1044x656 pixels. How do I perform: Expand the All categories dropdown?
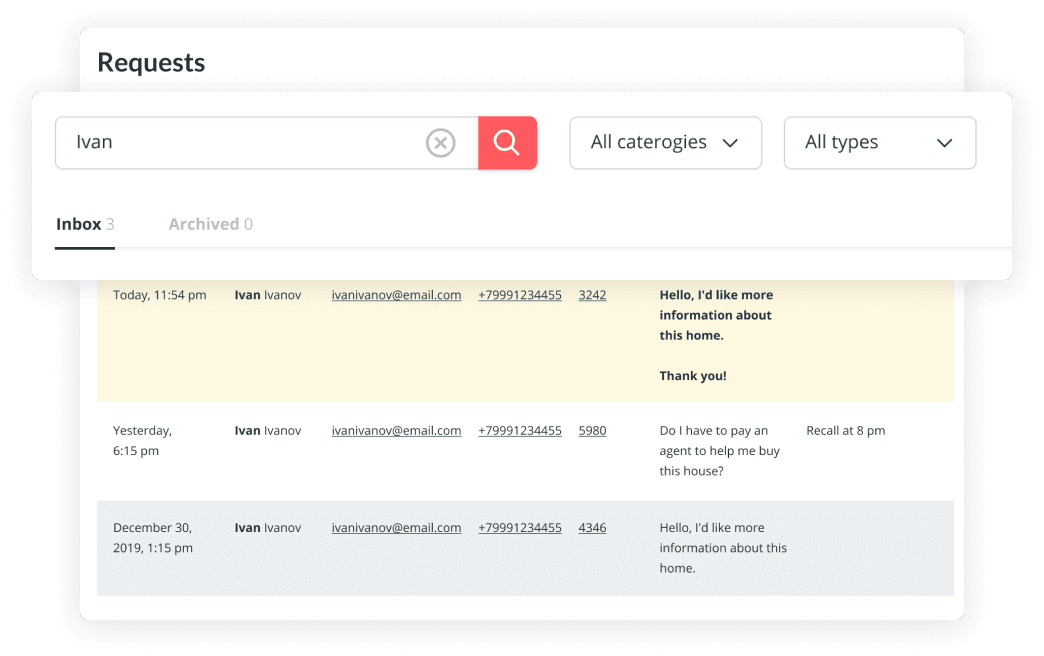tap(665, 143)
